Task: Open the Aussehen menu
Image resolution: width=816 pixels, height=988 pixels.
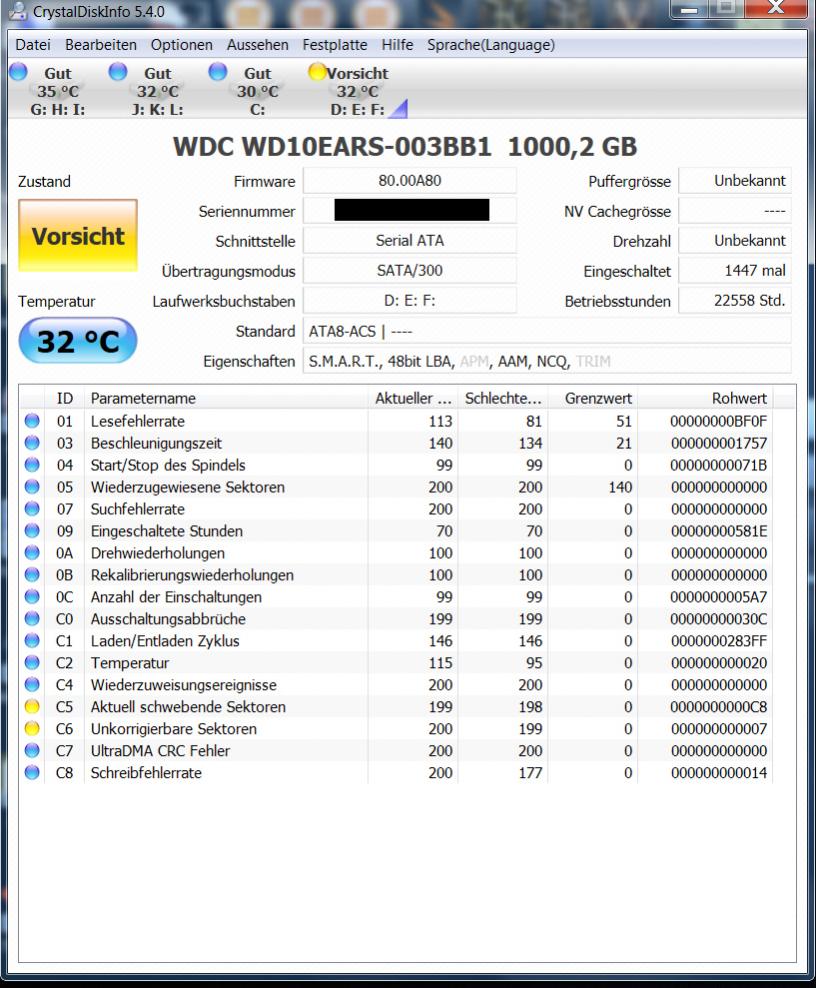Action: [258, 45]
